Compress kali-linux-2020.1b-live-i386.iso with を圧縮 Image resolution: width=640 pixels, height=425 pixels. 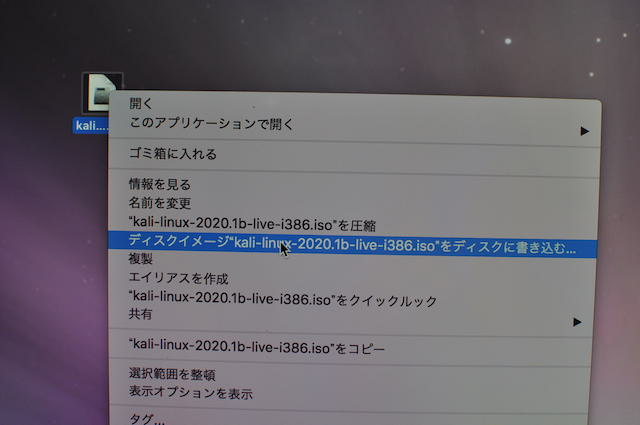pos(353,224)
